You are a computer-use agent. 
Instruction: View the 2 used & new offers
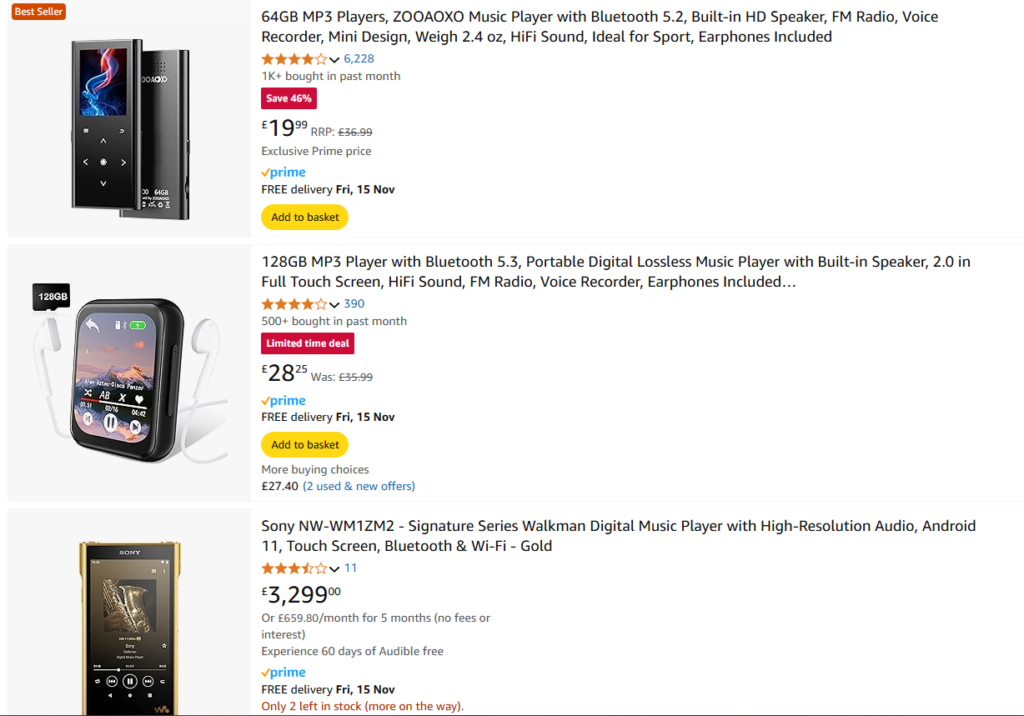359,486
